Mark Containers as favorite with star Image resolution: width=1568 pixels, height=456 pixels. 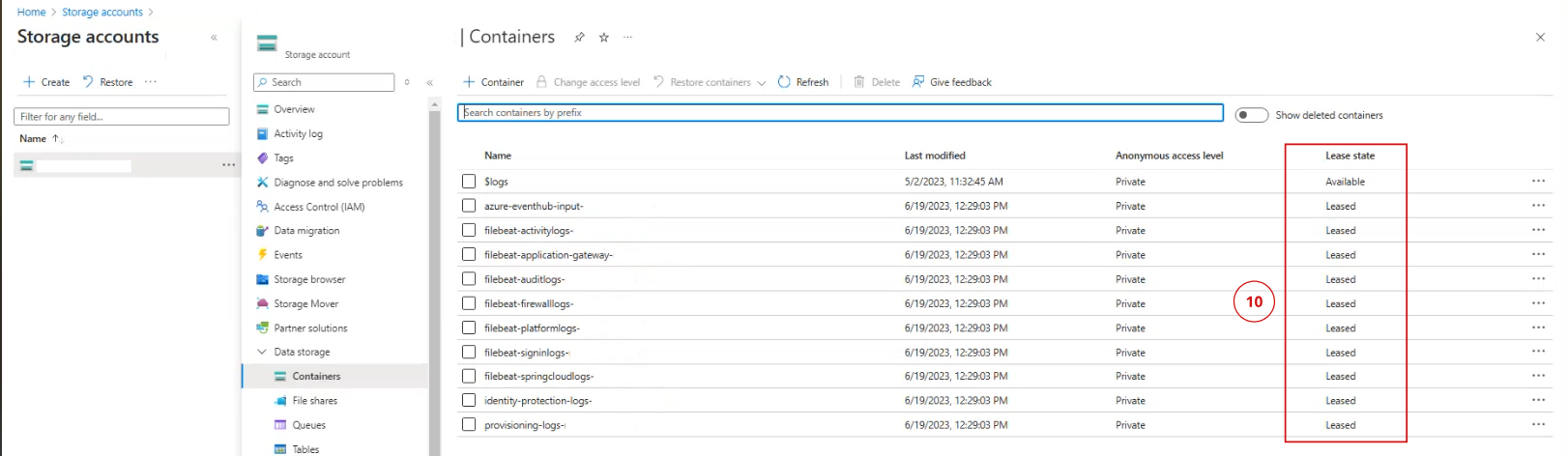[604, 38]
